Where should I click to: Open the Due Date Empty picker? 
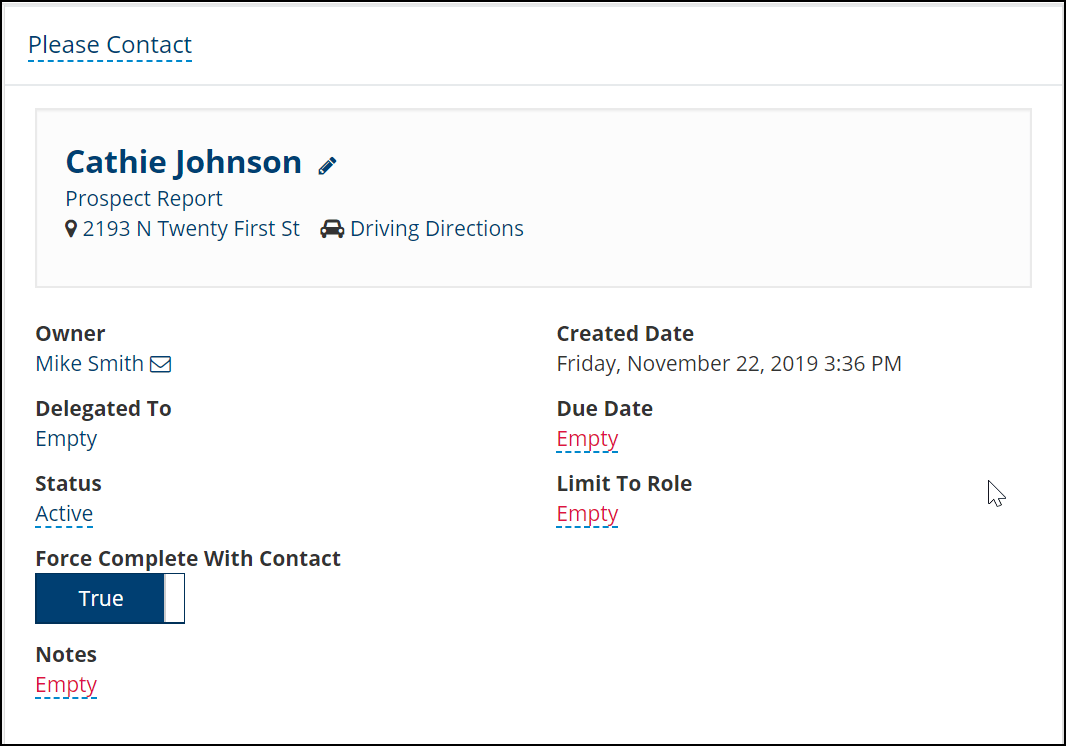tap(587, 439)
